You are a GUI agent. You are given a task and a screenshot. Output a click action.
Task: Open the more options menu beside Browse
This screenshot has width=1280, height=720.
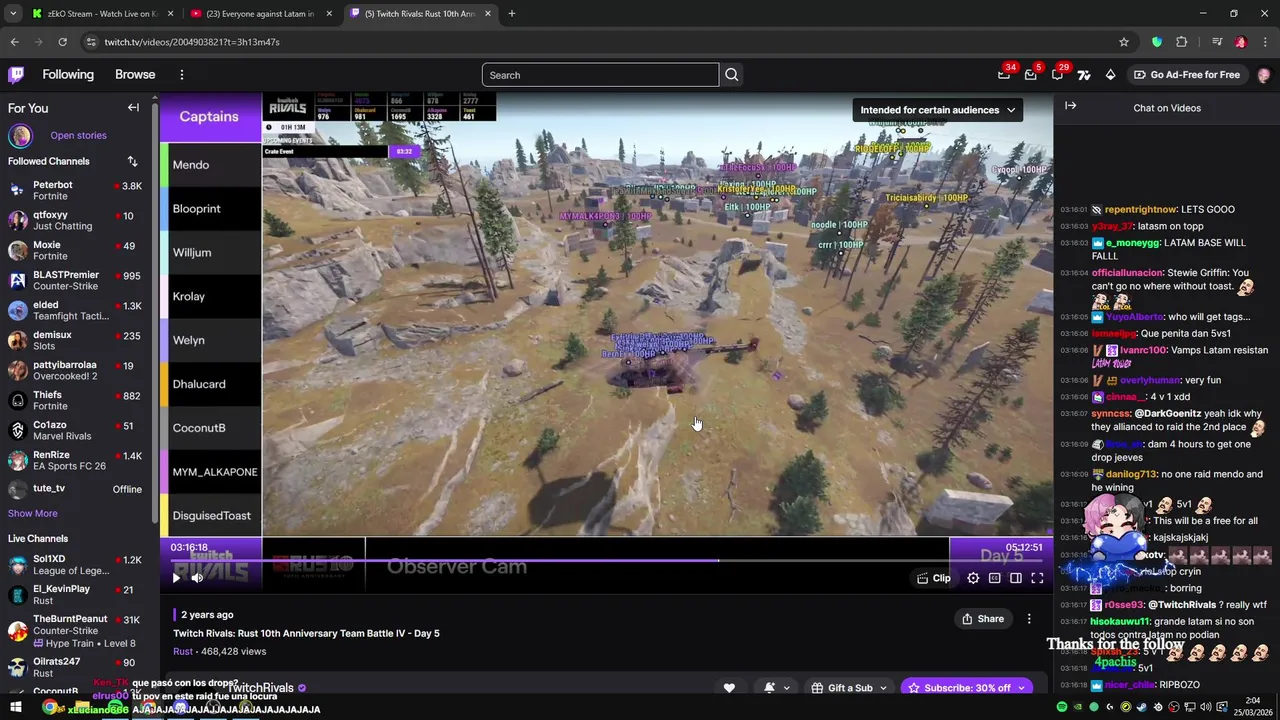click(x=181, y=75)
